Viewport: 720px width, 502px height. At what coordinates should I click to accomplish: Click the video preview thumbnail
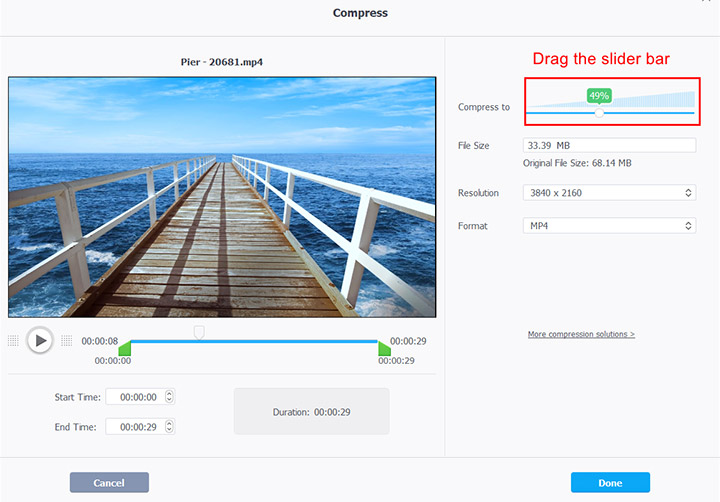click(x=222, y=197)
